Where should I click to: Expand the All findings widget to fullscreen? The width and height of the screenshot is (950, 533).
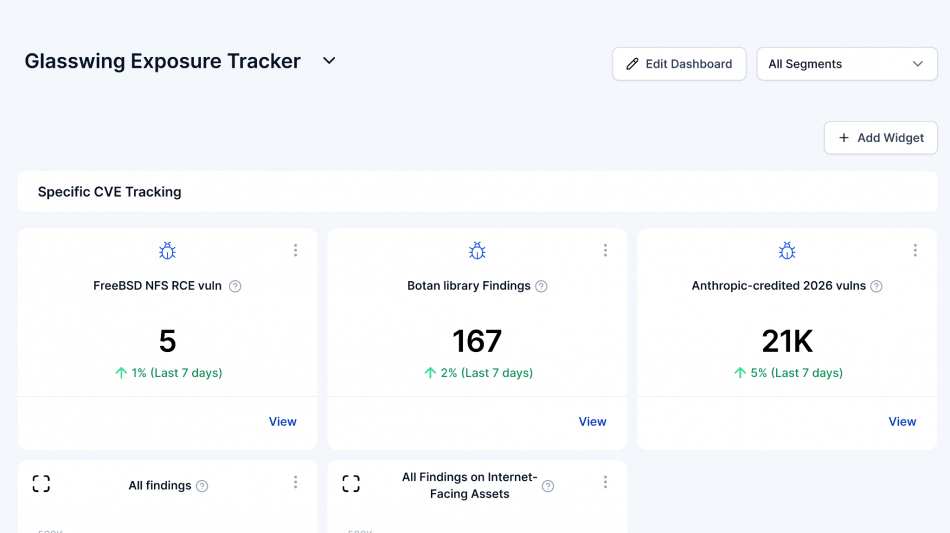click(41, 484)
